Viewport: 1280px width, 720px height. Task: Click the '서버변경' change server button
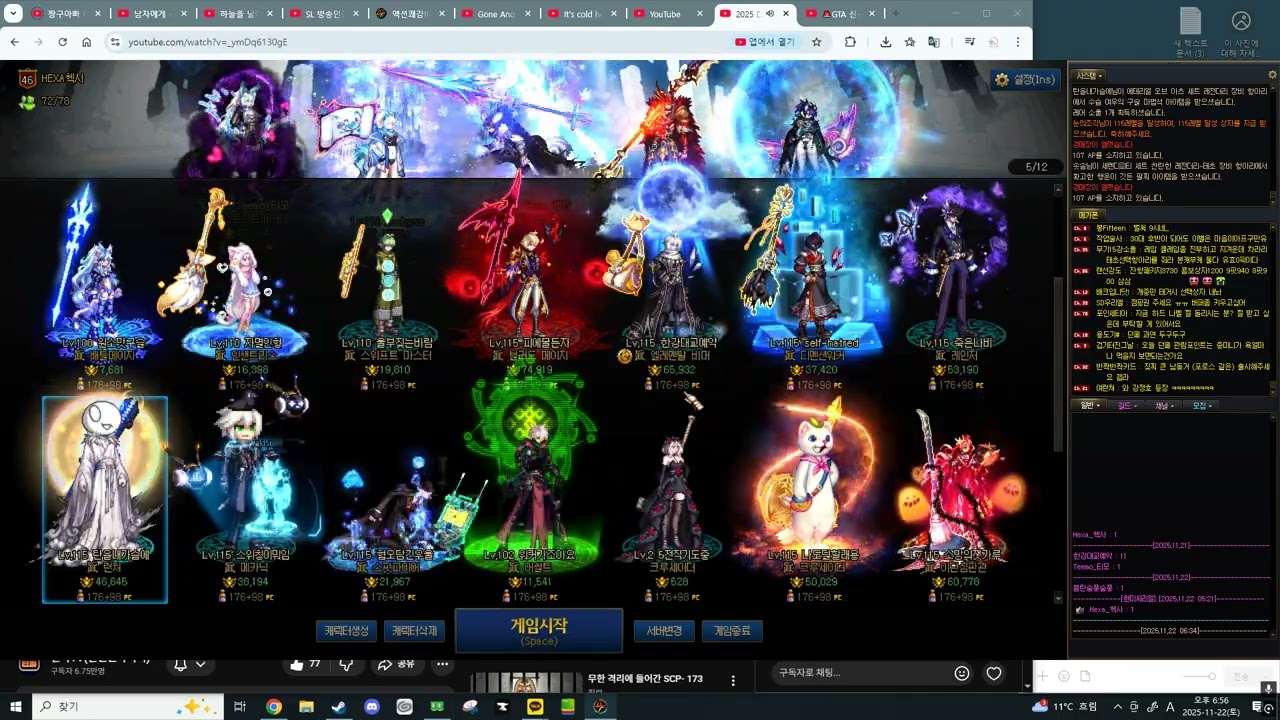pos(664,631)
